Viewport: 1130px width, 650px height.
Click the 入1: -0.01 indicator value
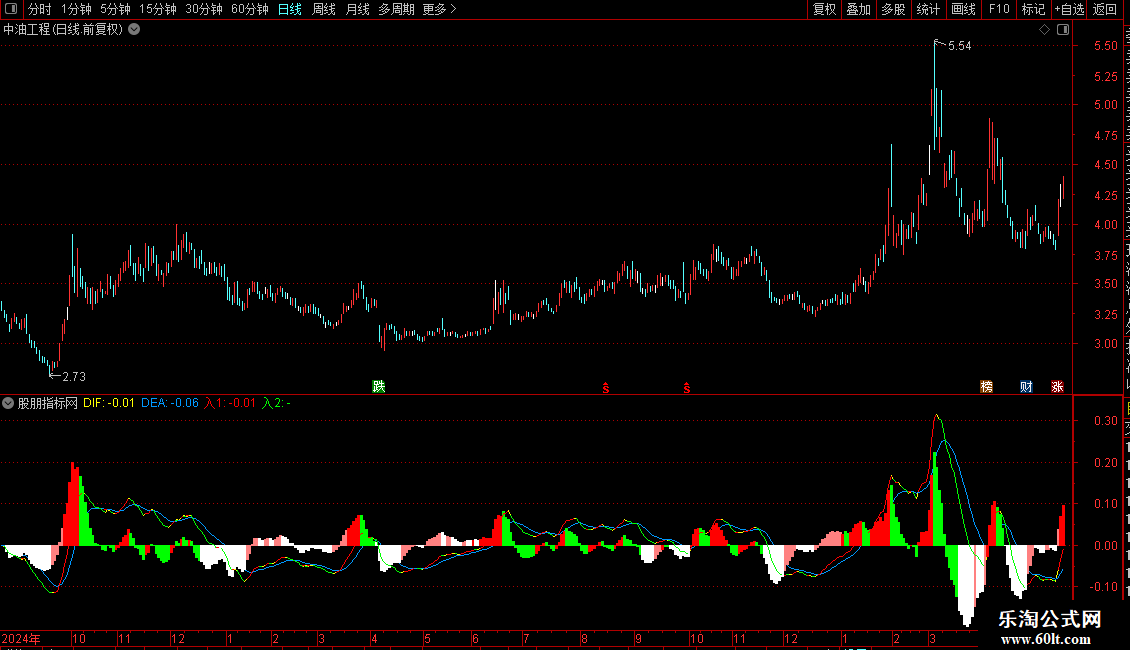(230, 403)
